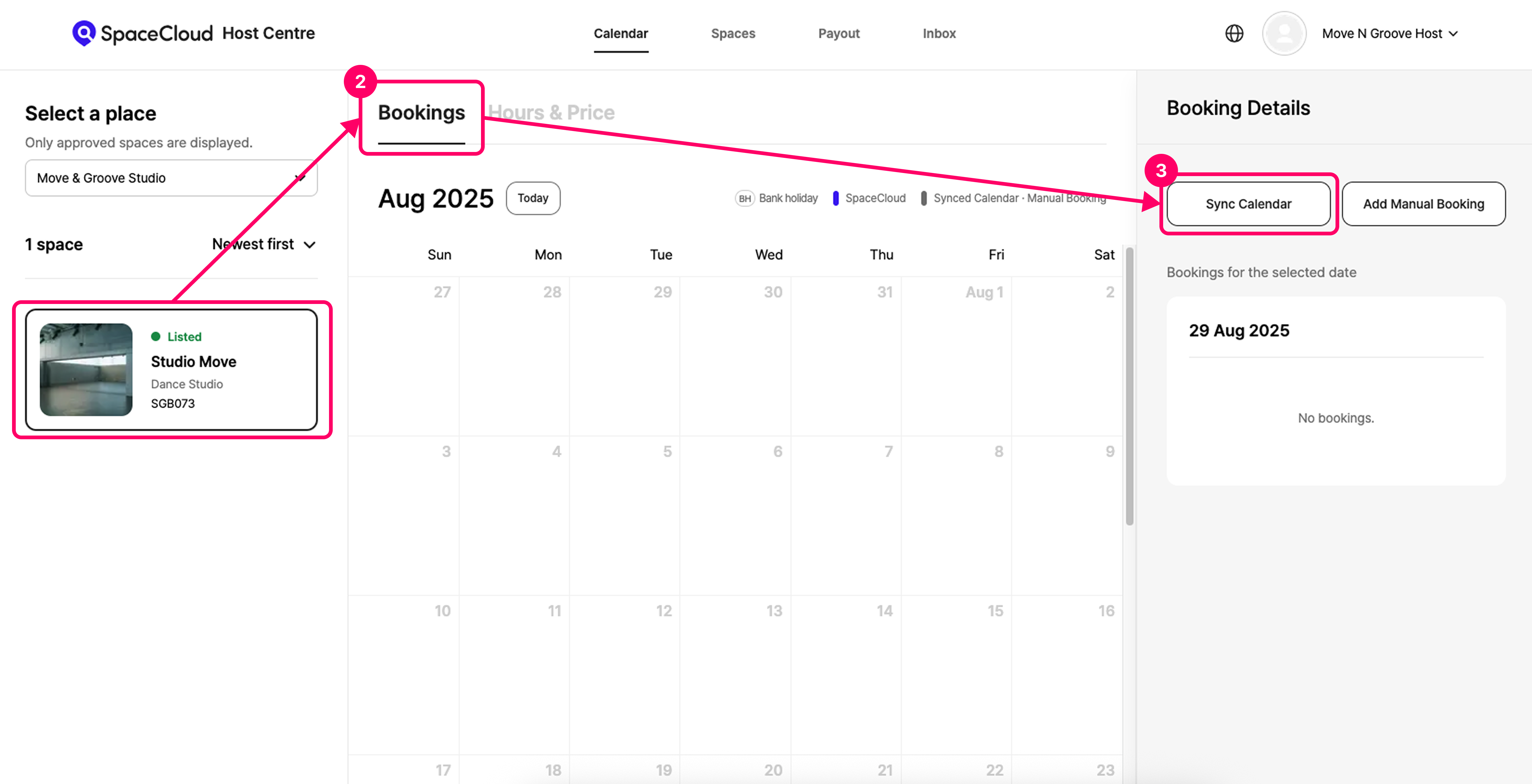
Task: Select the Bookings tab
Action: pos(421,112)
